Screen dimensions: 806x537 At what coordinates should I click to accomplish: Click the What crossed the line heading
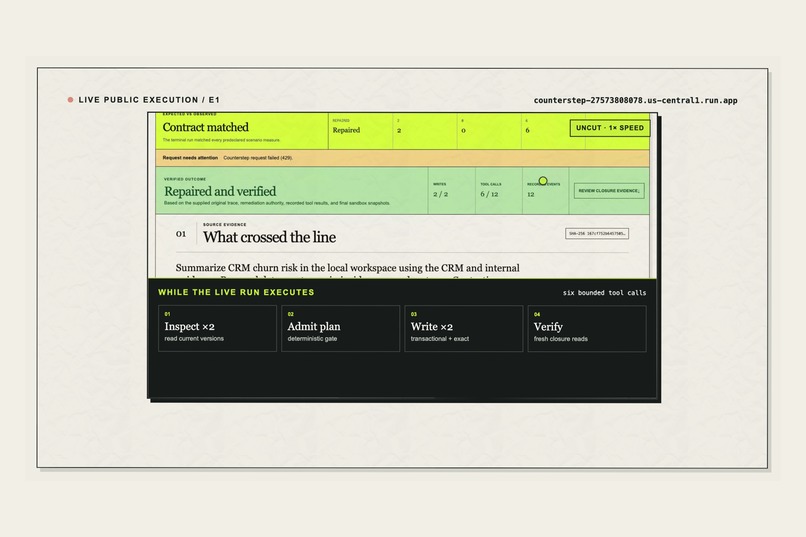269,237
